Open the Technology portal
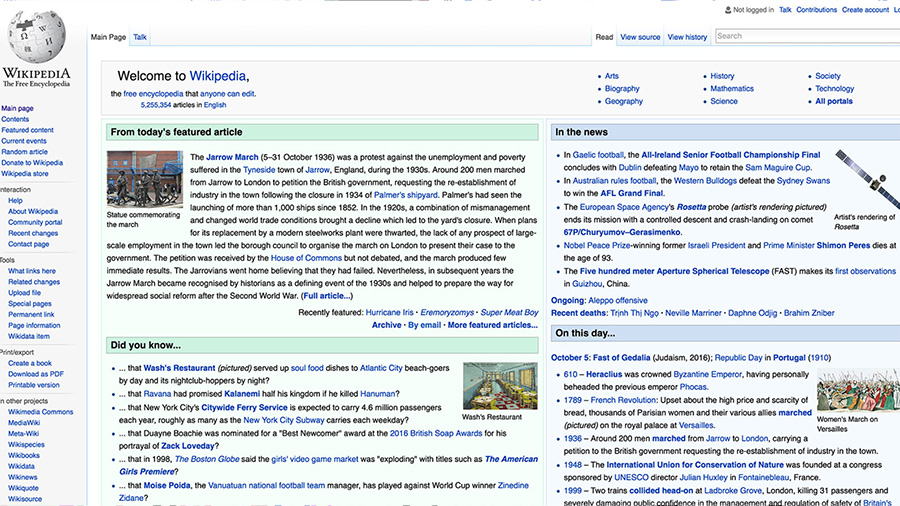This screenshot has width=900, height=506. point(835,88)
